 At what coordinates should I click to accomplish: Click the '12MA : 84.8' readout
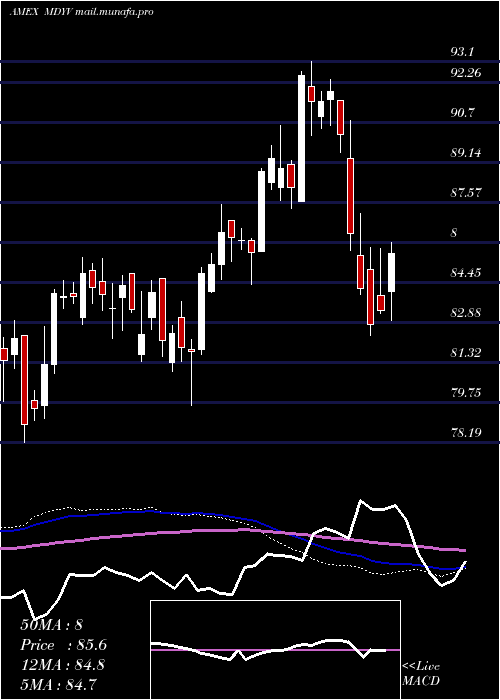coord(62,665)
